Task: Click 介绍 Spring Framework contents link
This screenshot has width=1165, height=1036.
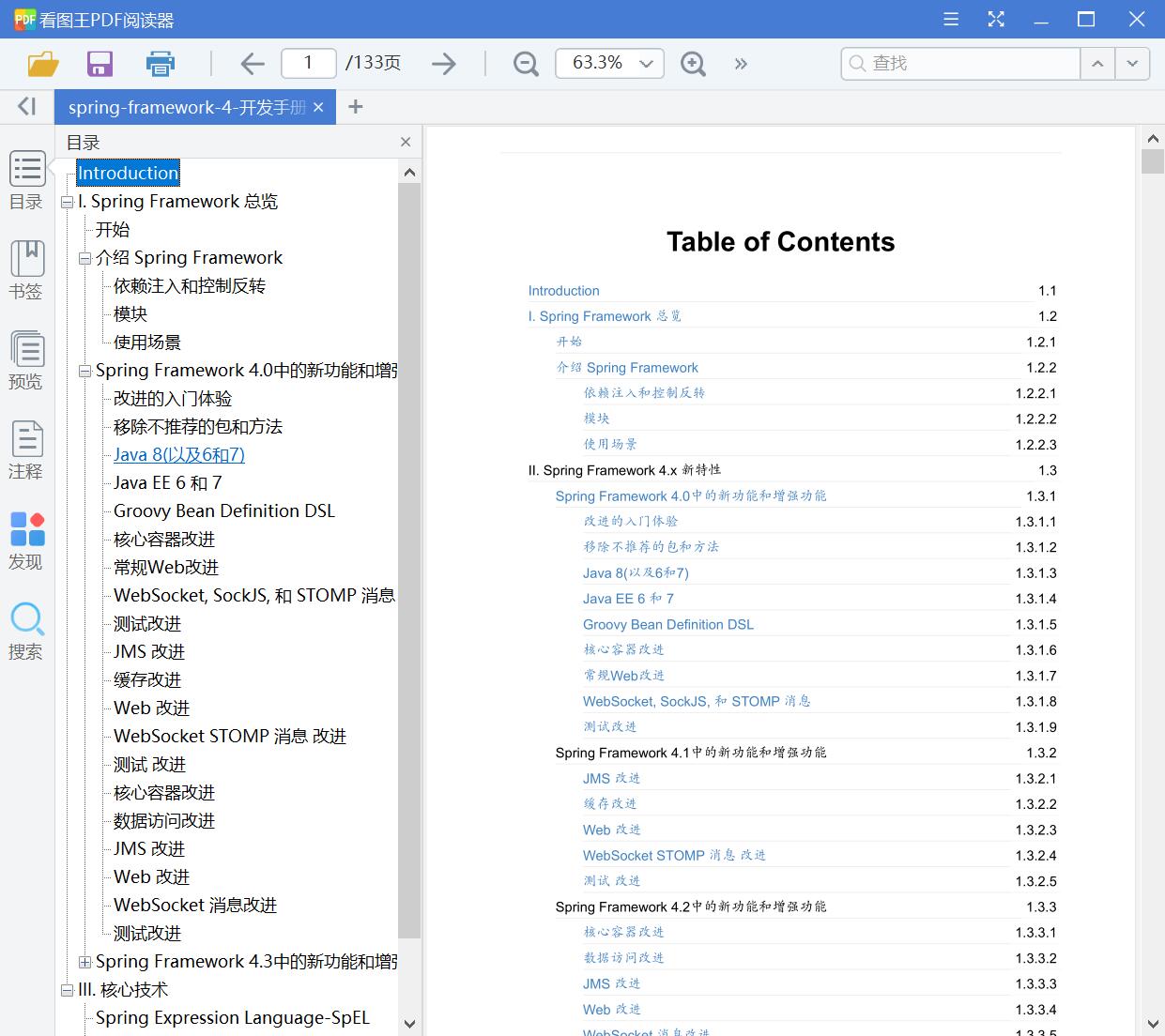Action: point(627,368)
